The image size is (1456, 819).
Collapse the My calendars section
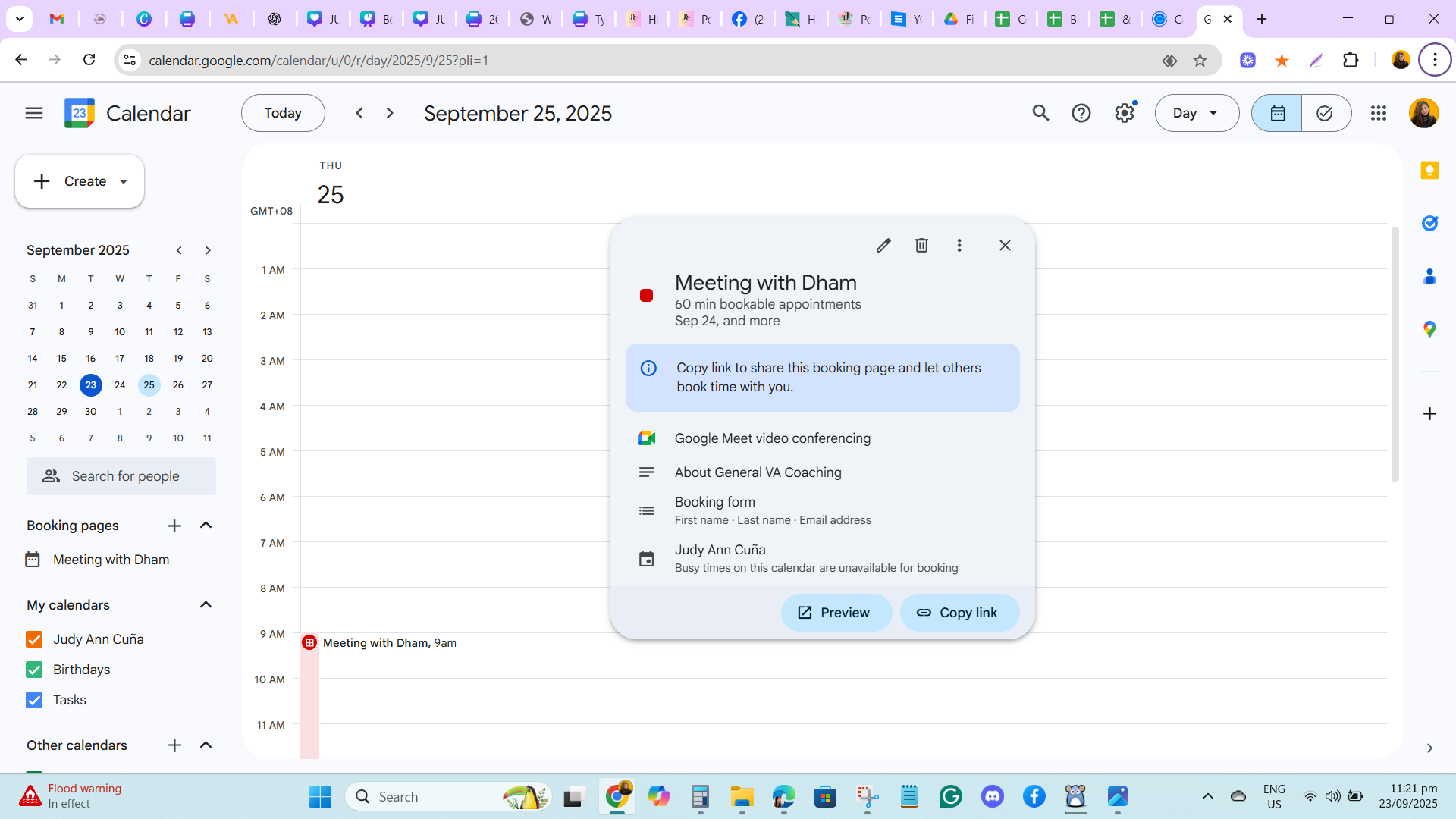tap(206, 605)
